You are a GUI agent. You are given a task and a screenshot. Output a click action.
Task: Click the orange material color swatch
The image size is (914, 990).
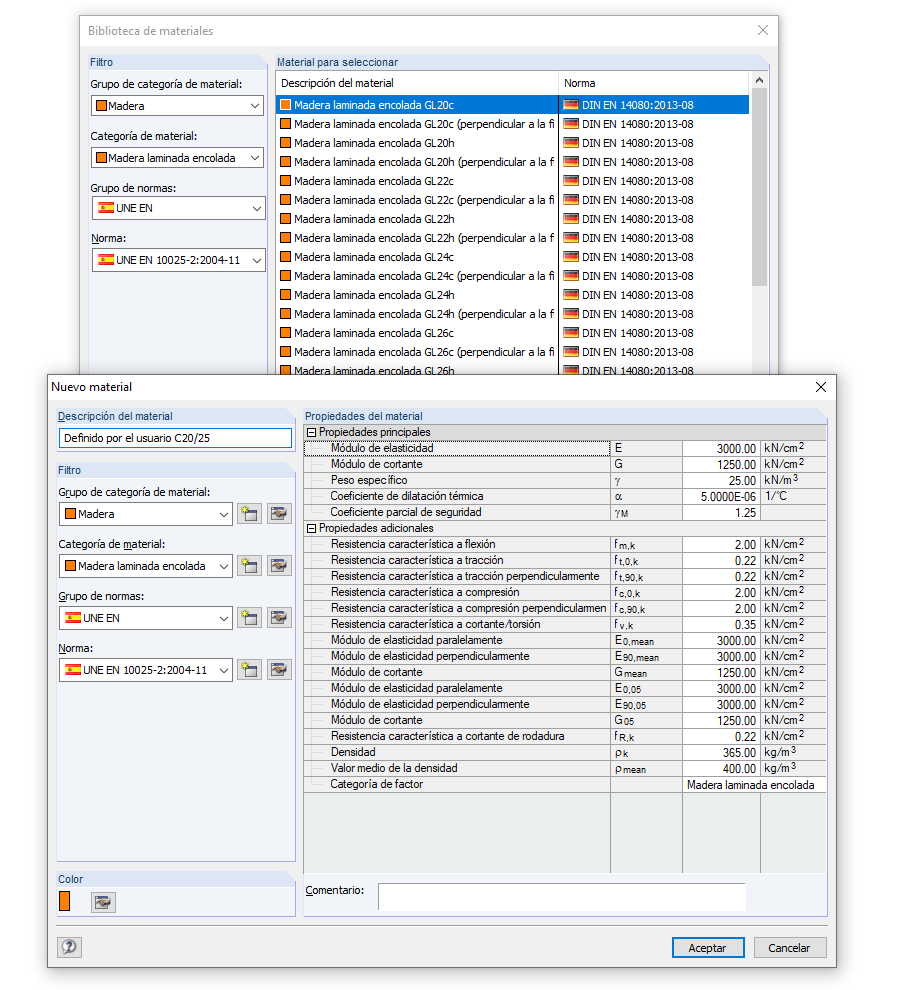64,901
